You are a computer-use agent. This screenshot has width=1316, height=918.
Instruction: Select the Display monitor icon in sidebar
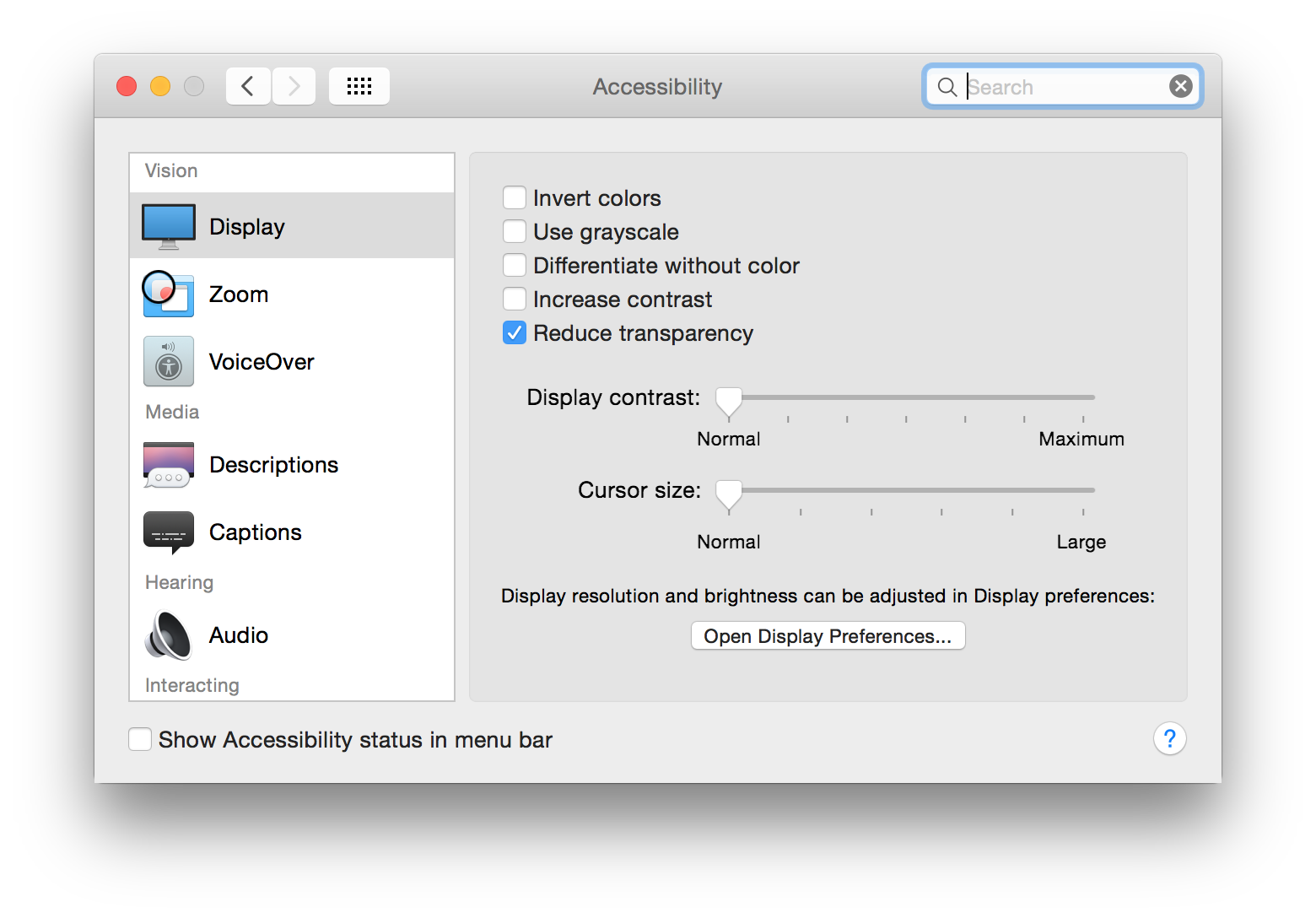(169, 226)
